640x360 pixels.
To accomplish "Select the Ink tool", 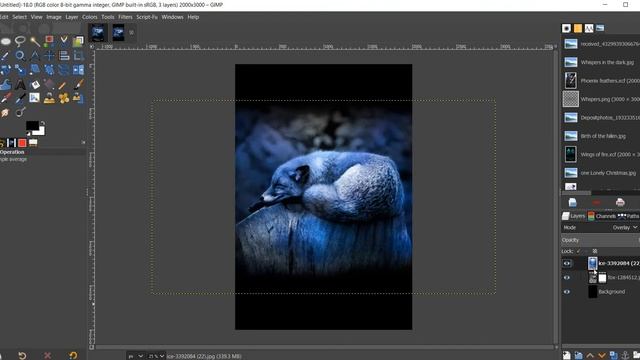I will click(20, 98).
